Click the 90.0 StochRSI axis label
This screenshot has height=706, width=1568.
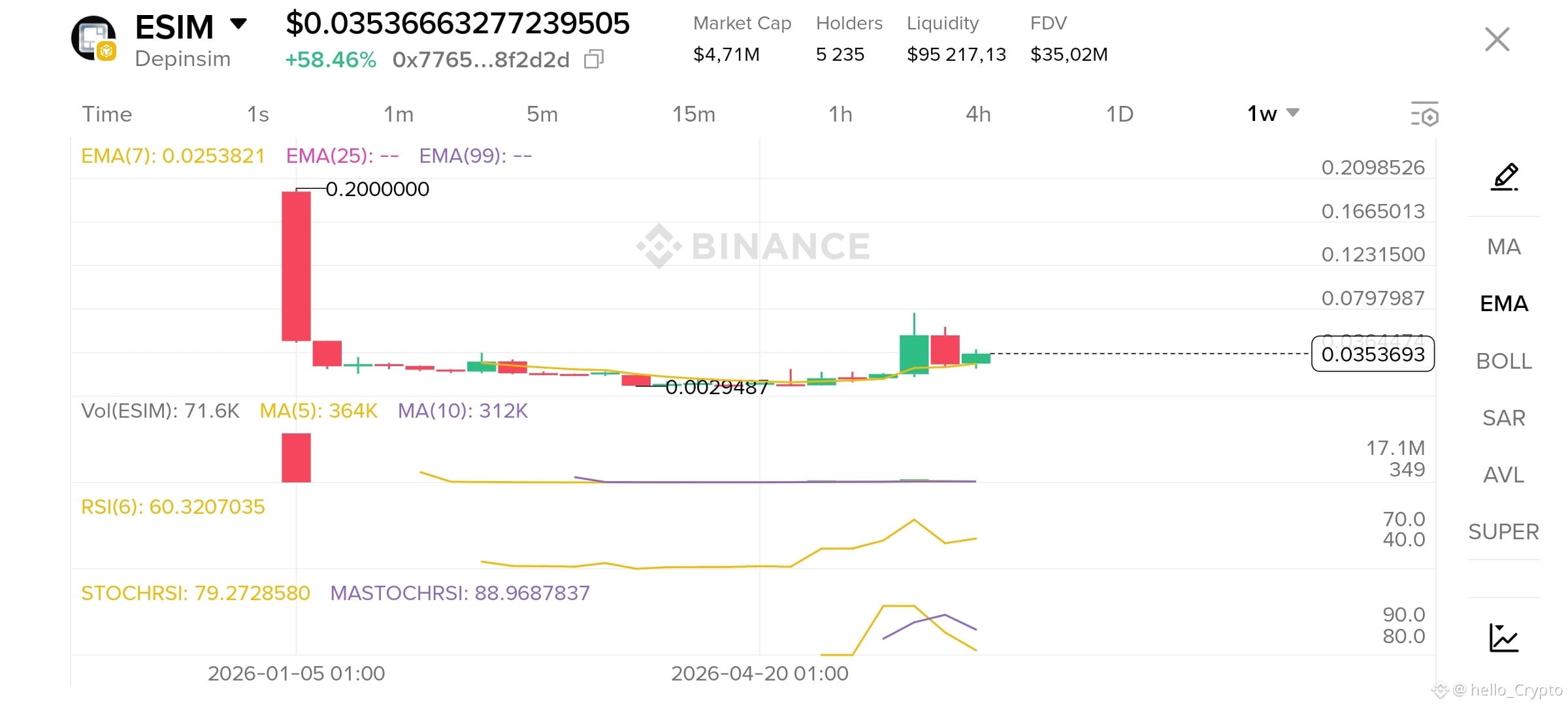point(1404,615)
